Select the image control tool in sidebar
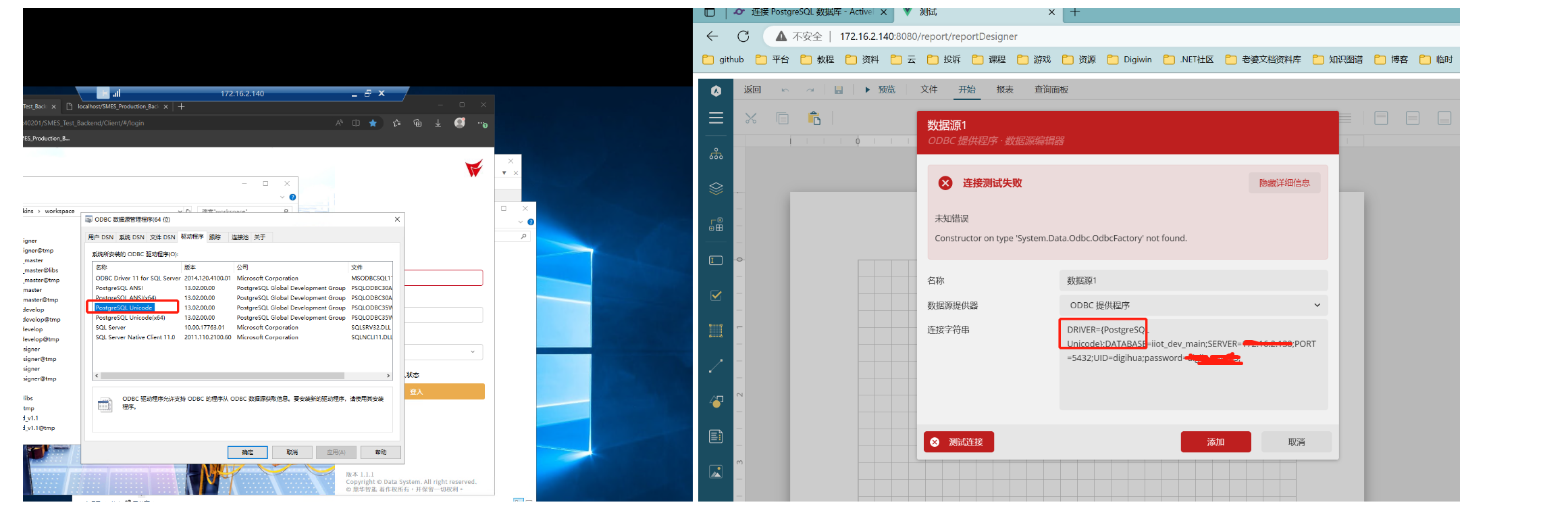1568x511 pixels. coord(716,472)
